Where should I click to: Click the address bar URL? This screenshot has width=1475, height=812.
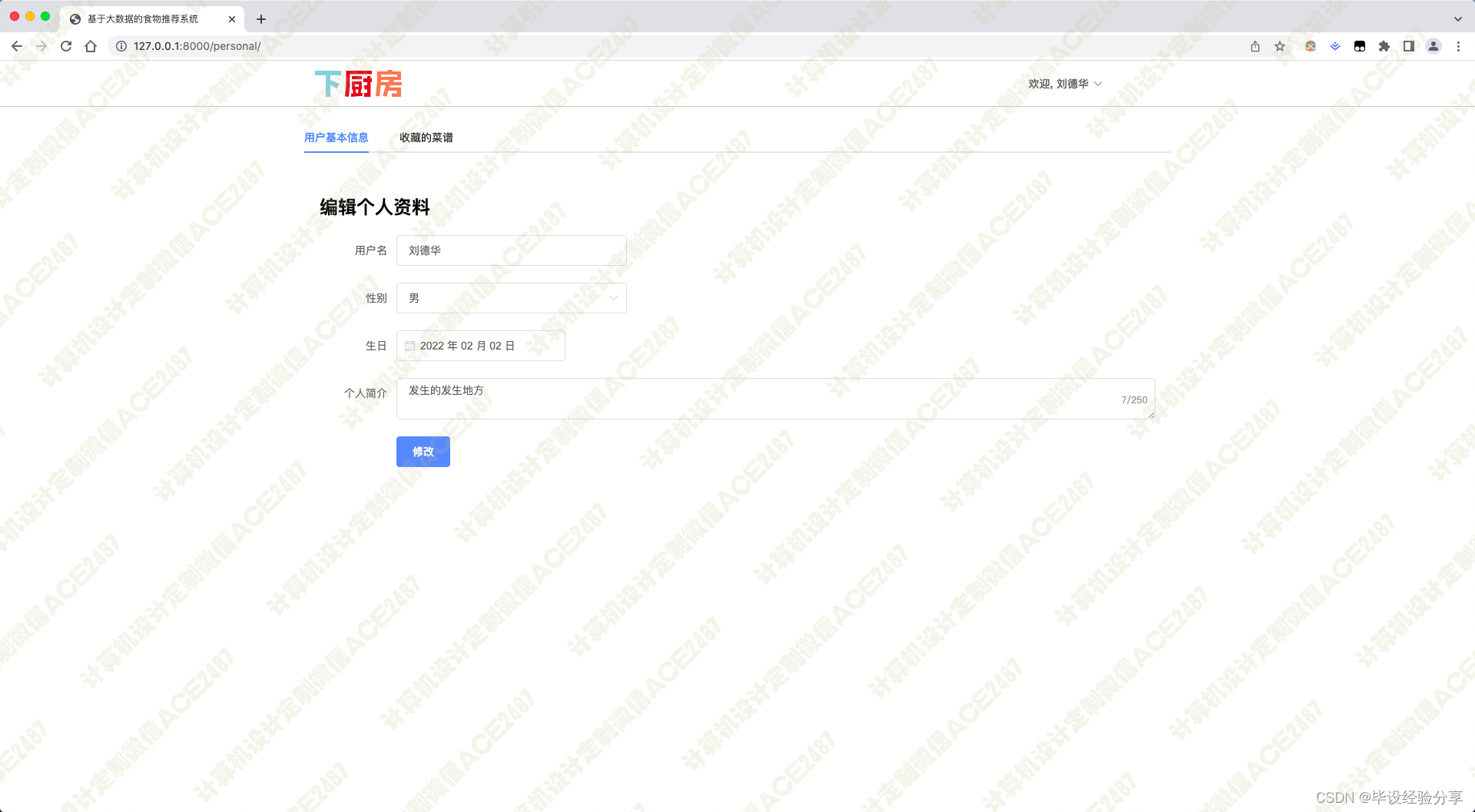click(197, 46)
